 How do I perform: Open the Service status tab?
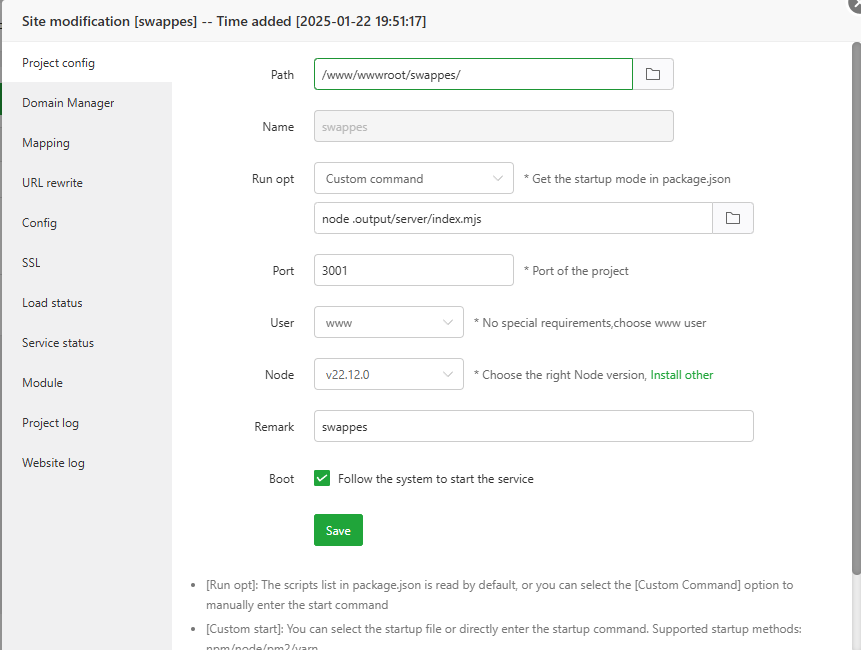pos(58,343)
